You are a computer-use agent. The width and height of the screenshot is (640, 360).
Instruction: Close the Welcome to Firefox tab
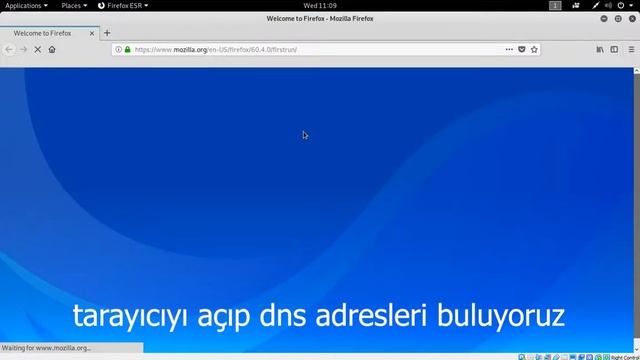pos(92,33)
